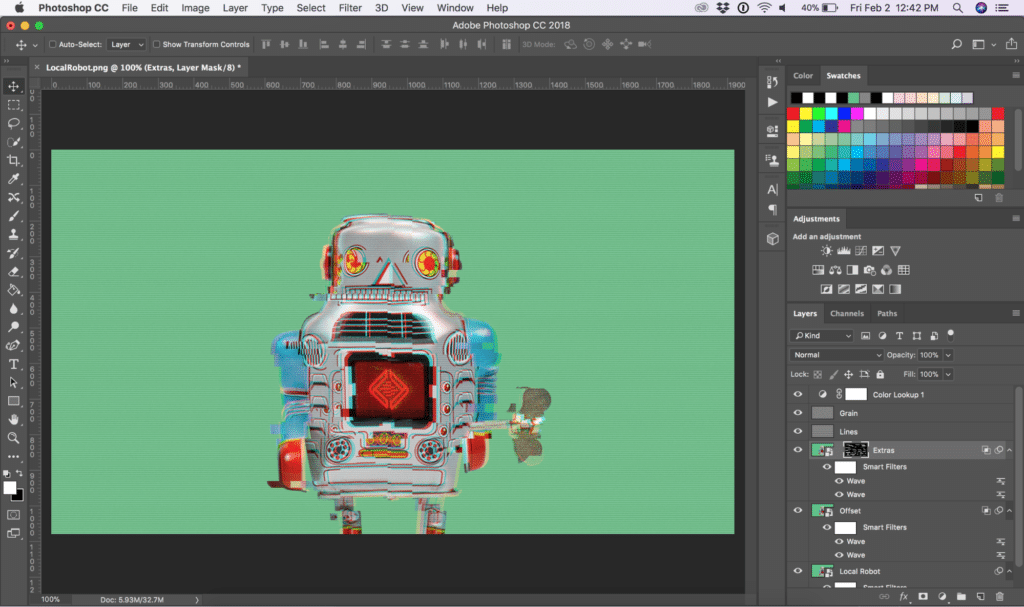Collapse the Extras layer smart filters
Viewport: 1024px width, 607px height.
tap(1009, 451)
